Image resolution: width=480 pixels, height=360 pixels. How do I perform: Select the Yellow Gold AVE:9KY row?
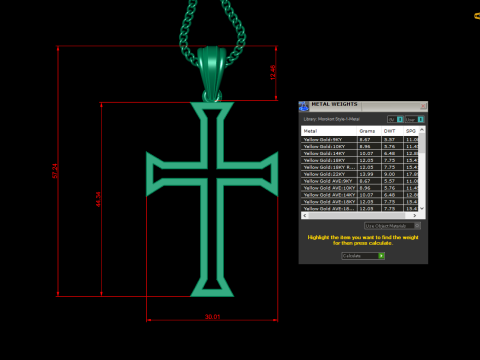(360, 181)
